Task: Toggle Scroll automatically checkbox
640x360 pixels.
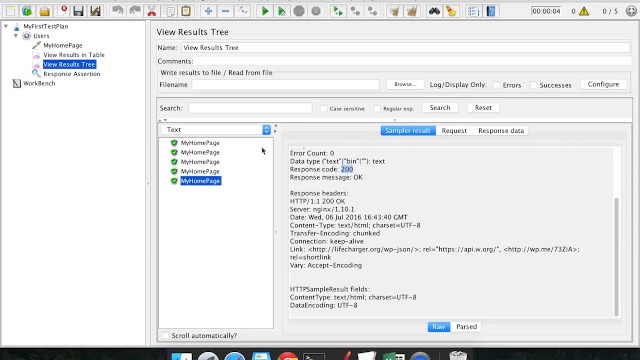Action: (165, 336)
